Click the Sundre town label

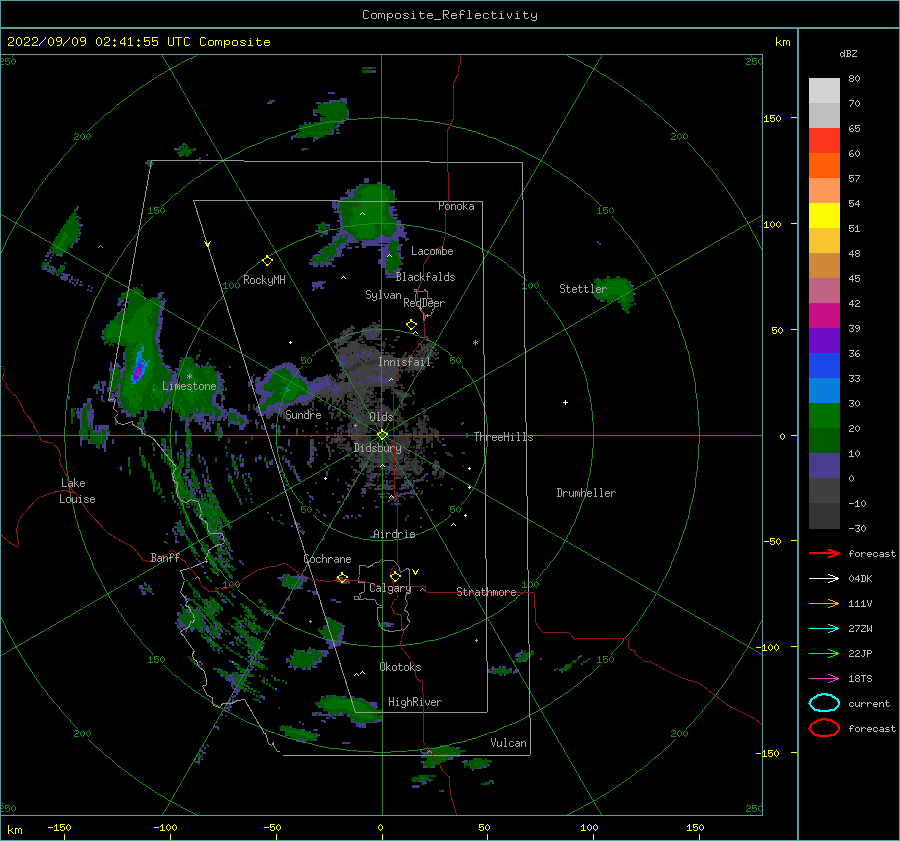303,415
